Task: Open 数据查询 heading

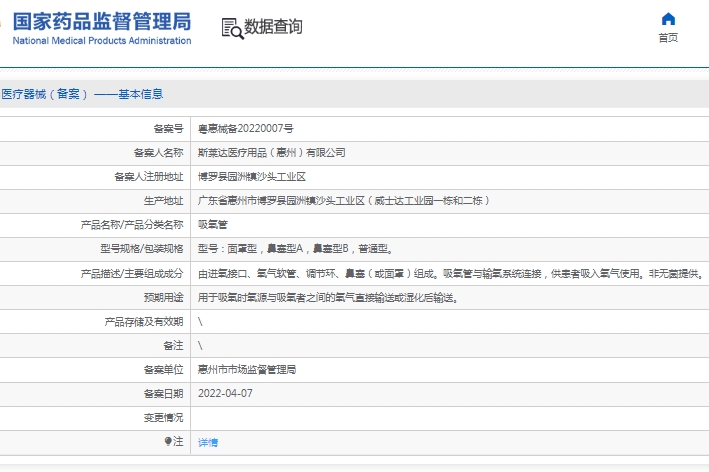Action: pos(273,27)
